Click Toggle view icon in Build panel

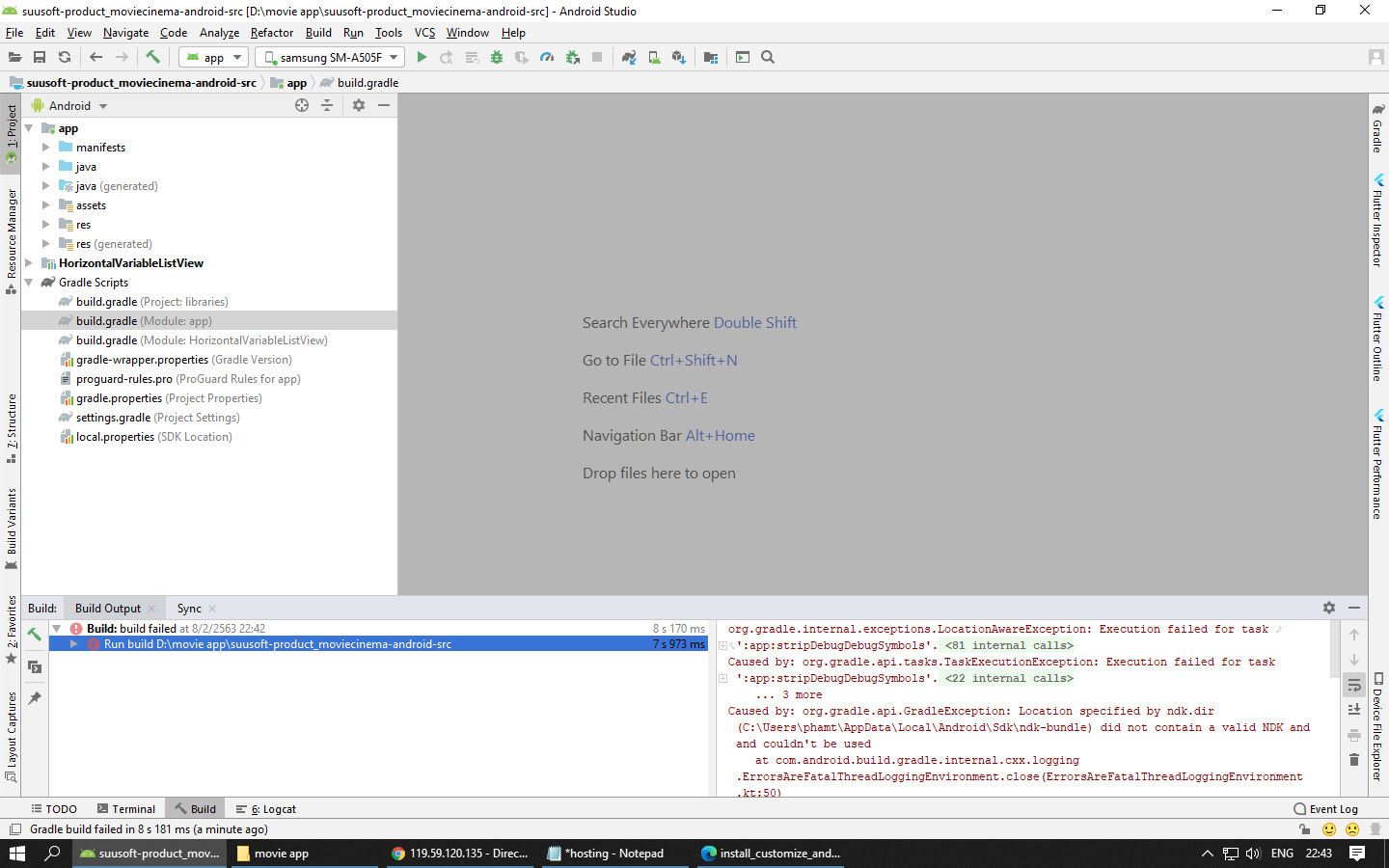pos(35,666)
